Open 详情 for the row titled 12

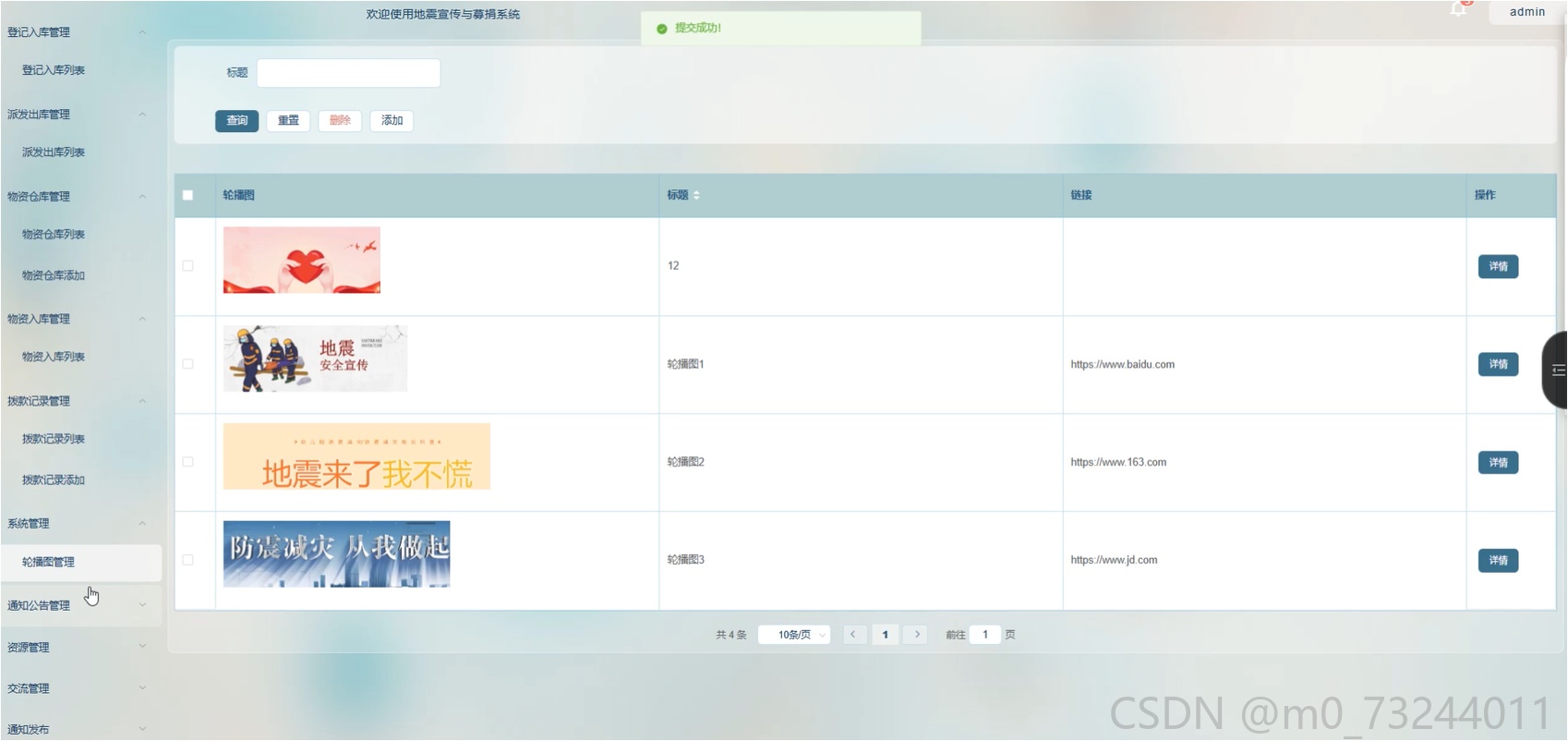tap(1498, 266)
